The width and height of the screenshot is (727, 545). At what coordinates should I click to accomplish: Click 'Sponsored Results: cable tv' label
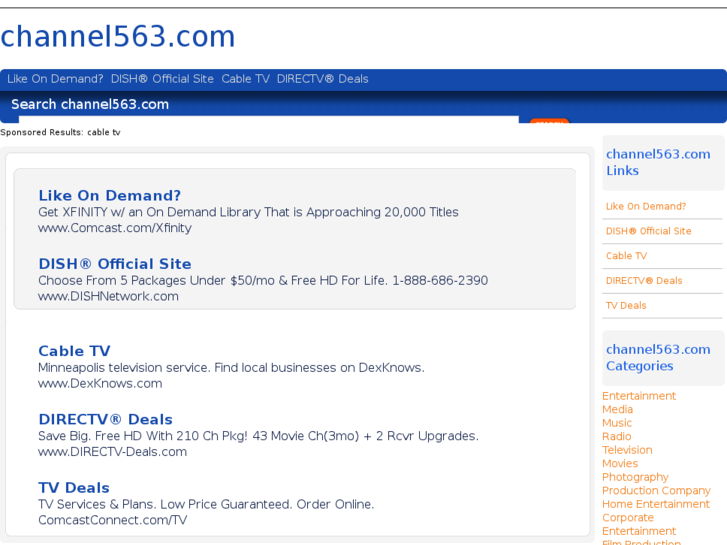[60, 132]
